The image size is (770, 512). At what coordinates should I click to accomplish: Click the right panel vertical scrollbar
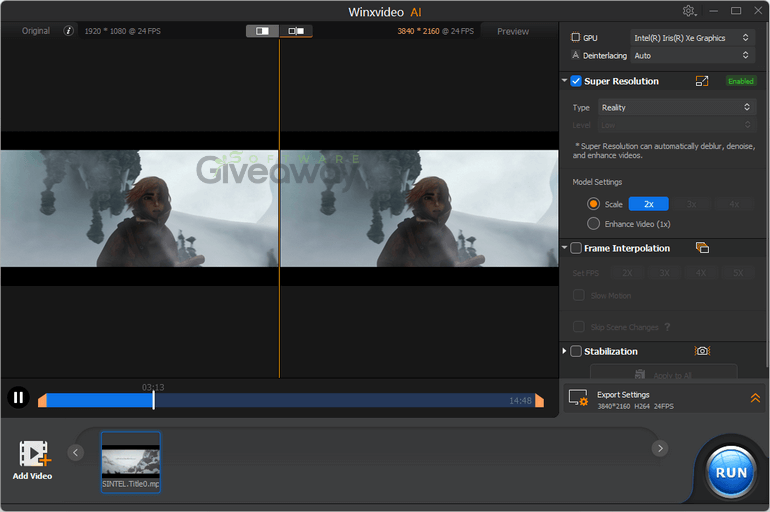pyautogui.click(x=767, y=196)
